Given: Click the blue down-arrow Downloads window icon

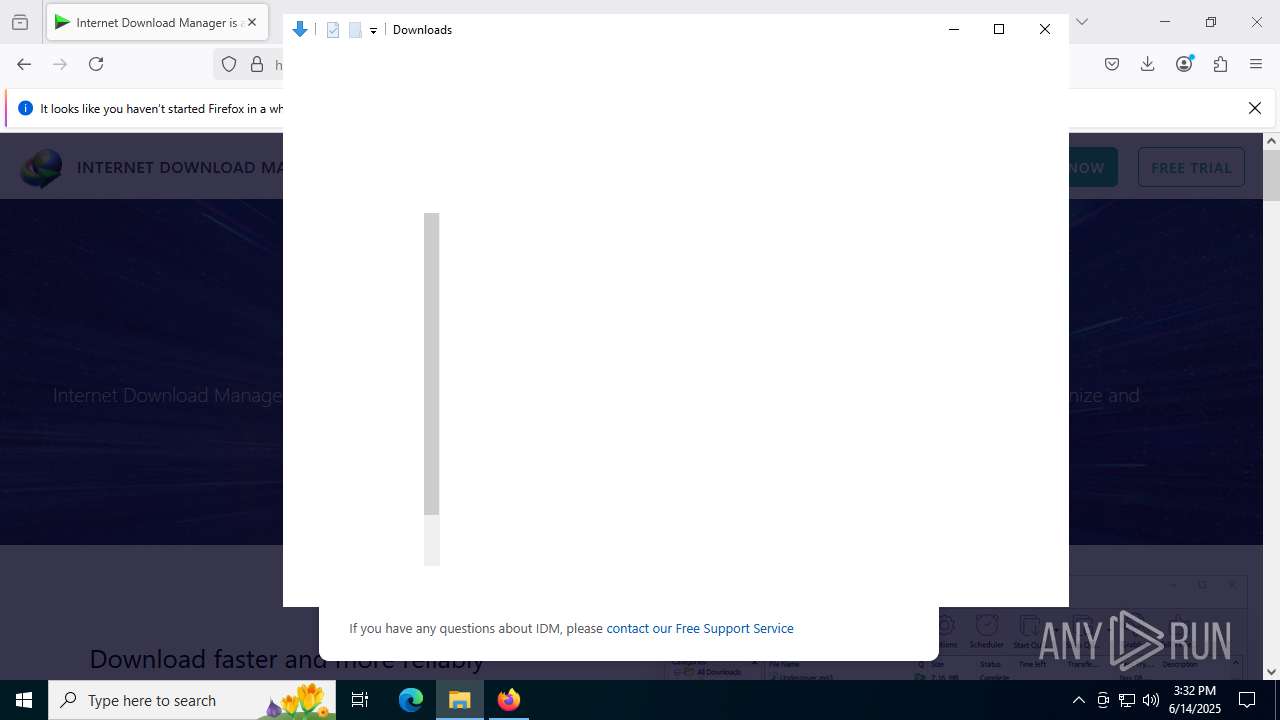Looking at the screenshot, I should click(300, 30).
